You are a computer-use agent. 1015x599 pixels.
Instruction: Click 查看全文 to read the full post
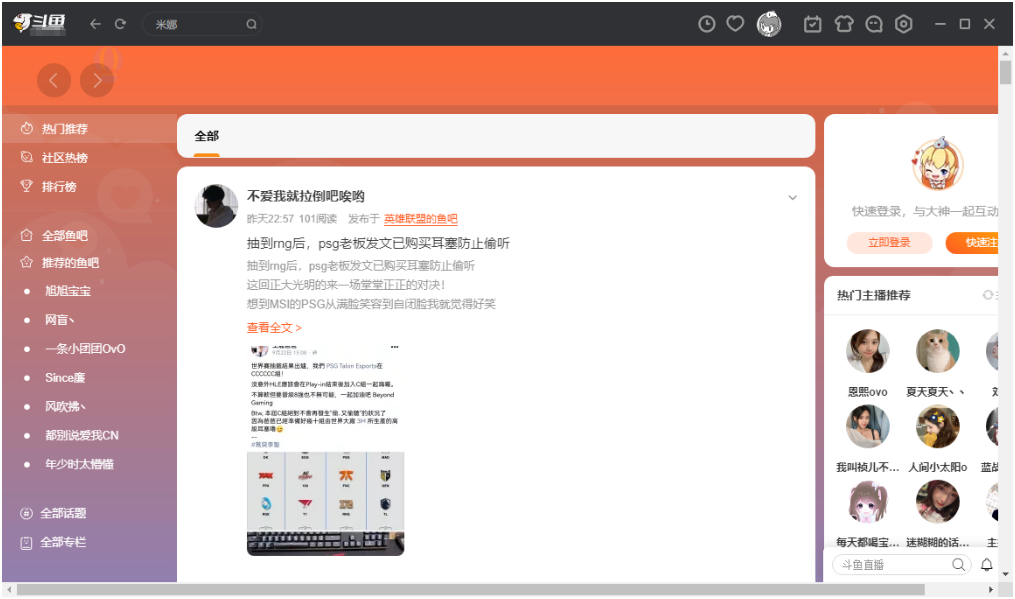pyautogui.click(x=274, y=328)
